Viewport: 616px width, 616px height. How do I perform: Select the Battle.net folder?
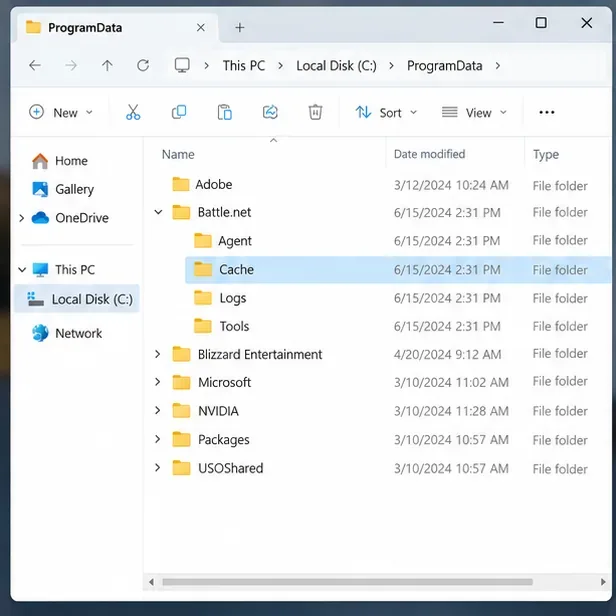tap(211, 212)
